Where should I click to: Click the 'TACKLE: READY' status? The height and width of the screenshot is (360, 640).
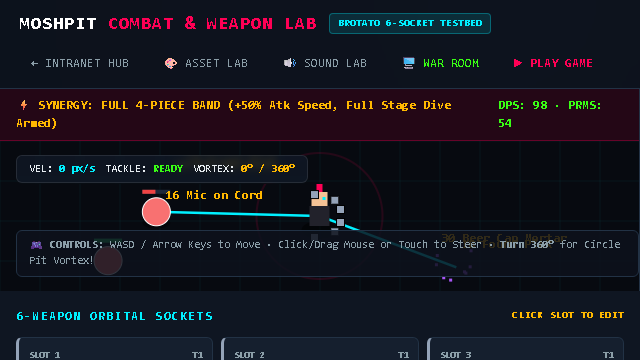pos(144,169)
